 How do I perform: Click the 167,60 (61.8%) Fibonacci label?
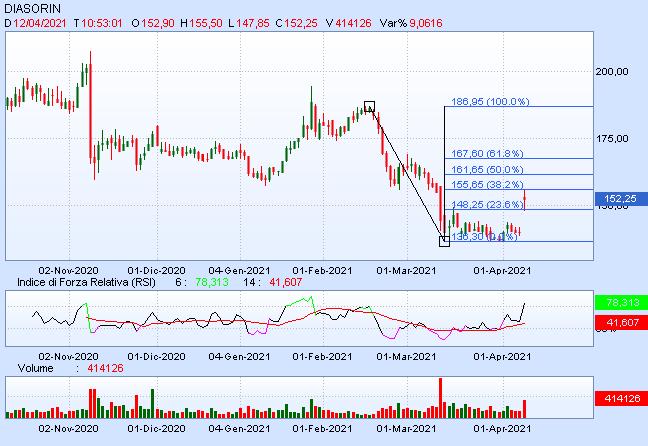pyautogui.click(x=487, y=153)
